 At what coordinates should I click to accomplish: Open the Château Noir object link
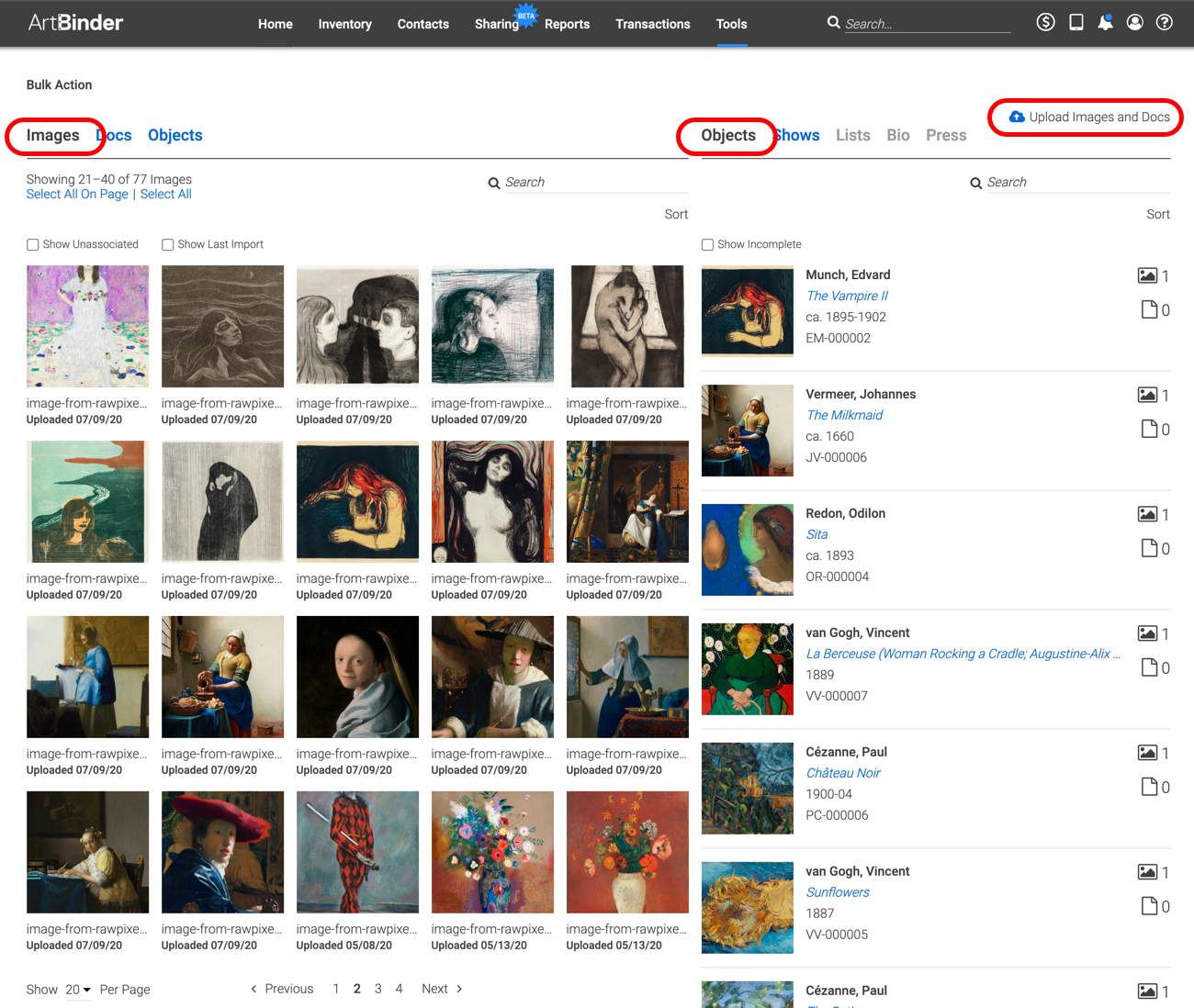pyautogui.click(x=843, y=773)
